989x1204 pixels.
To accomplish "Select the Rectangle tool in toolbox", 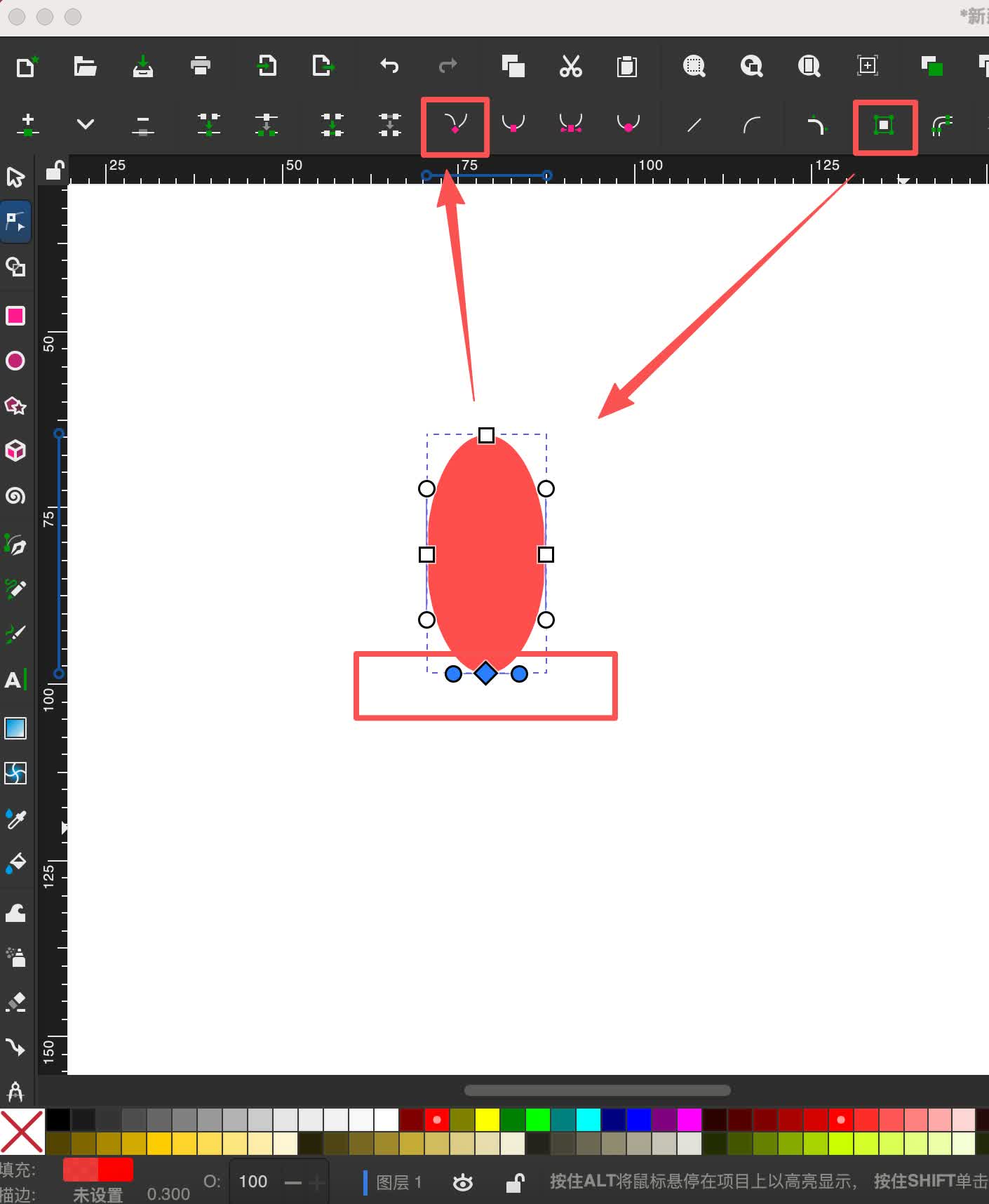I will (15, 316).
